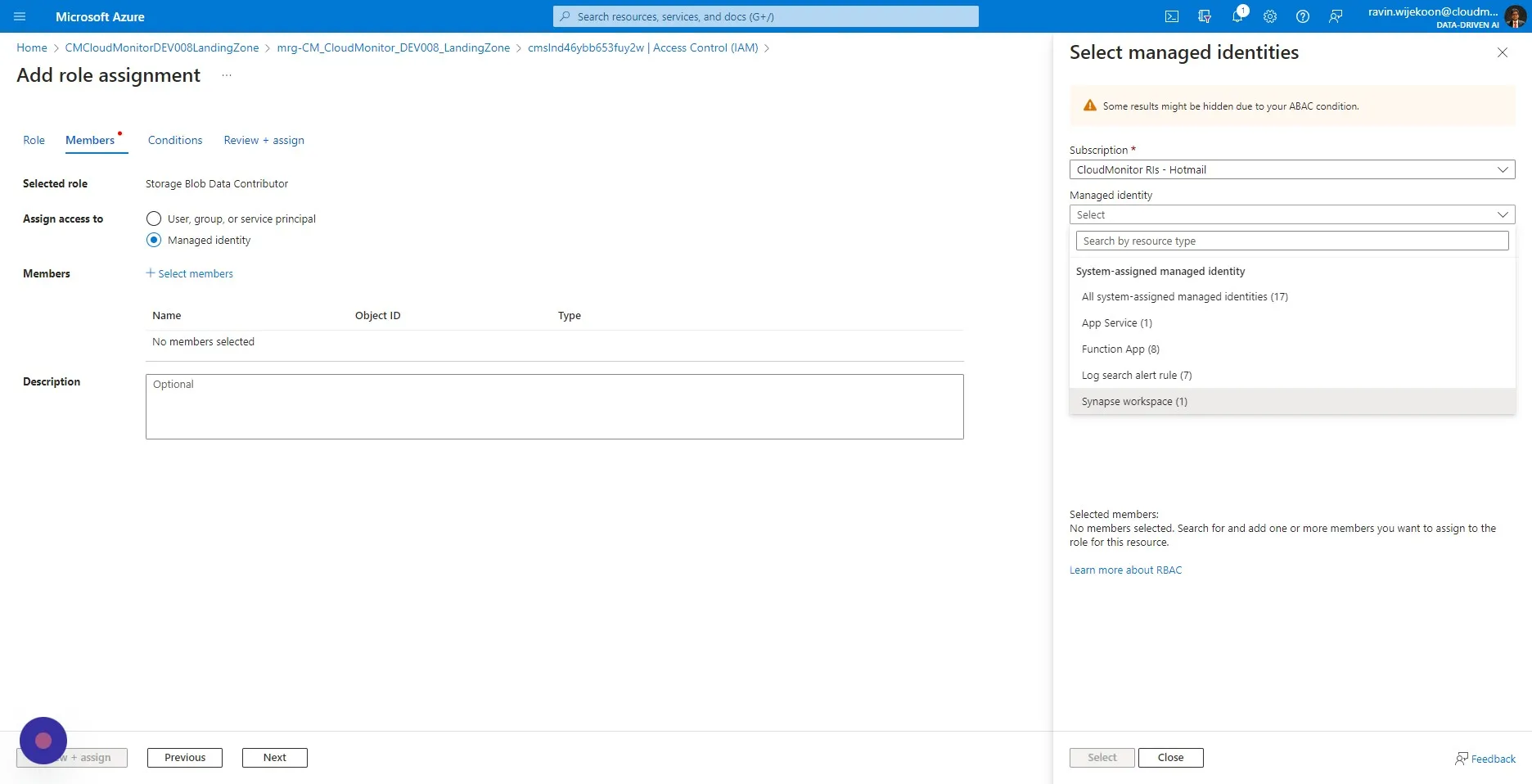Image resolution: width=1532 pixels, height=784 pixels.
Task: Go to Home breadcrumb
Action: click(32, 47)
